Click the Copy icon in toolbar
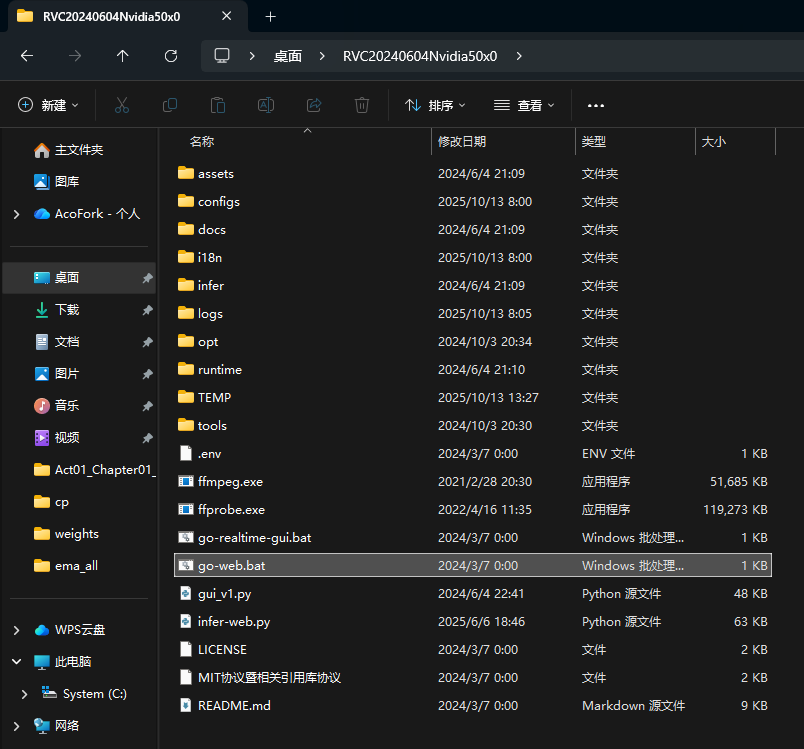804x749 pixels. pos(170,105)
